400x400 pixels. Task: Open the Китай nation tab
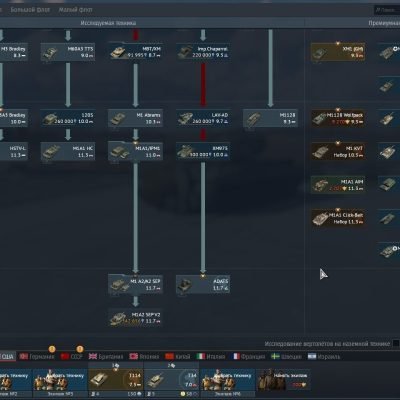(178, 356)
